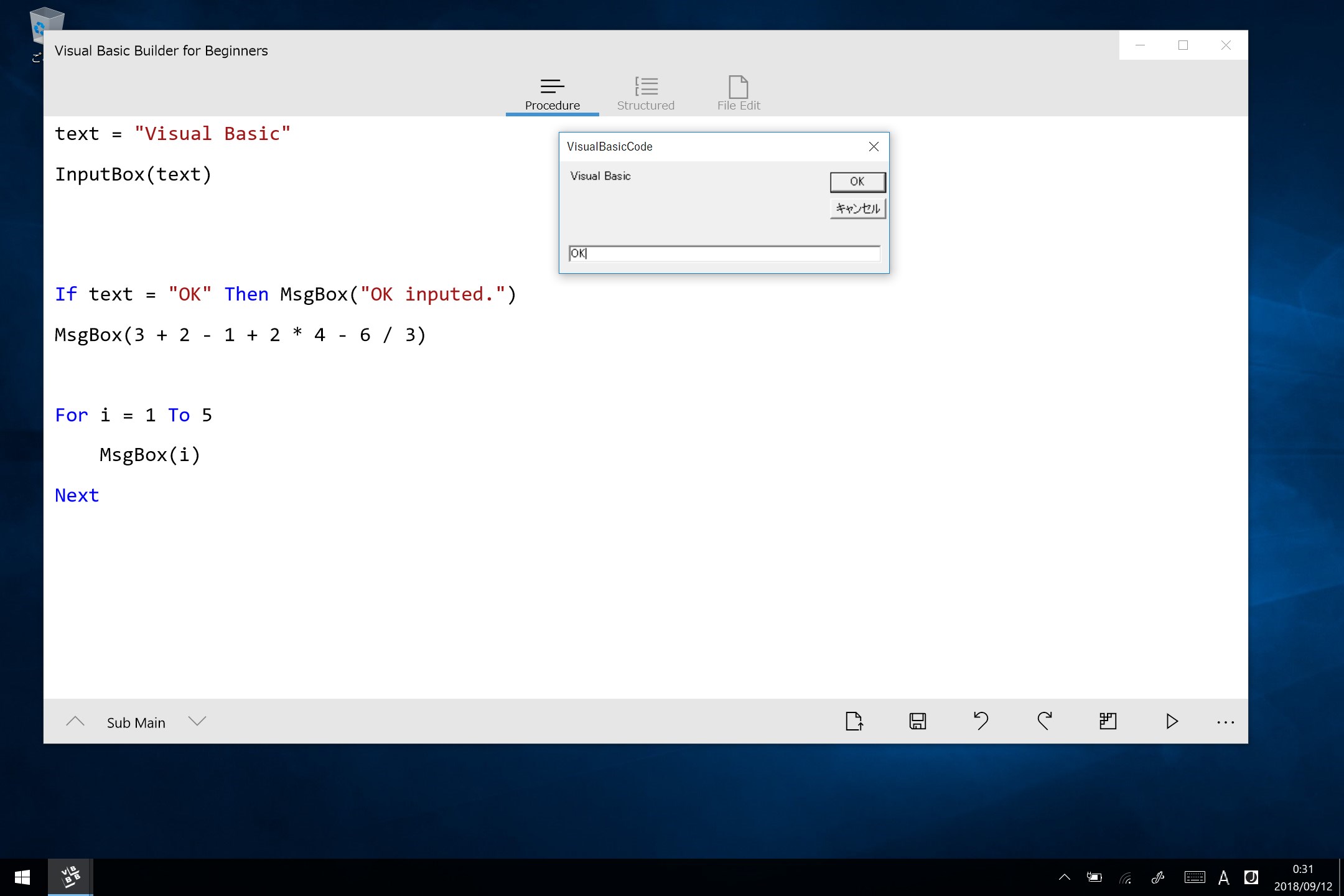Viewport: 1344px width, 896px height.
Task: Undo the last edit
Action: (981, 721)
